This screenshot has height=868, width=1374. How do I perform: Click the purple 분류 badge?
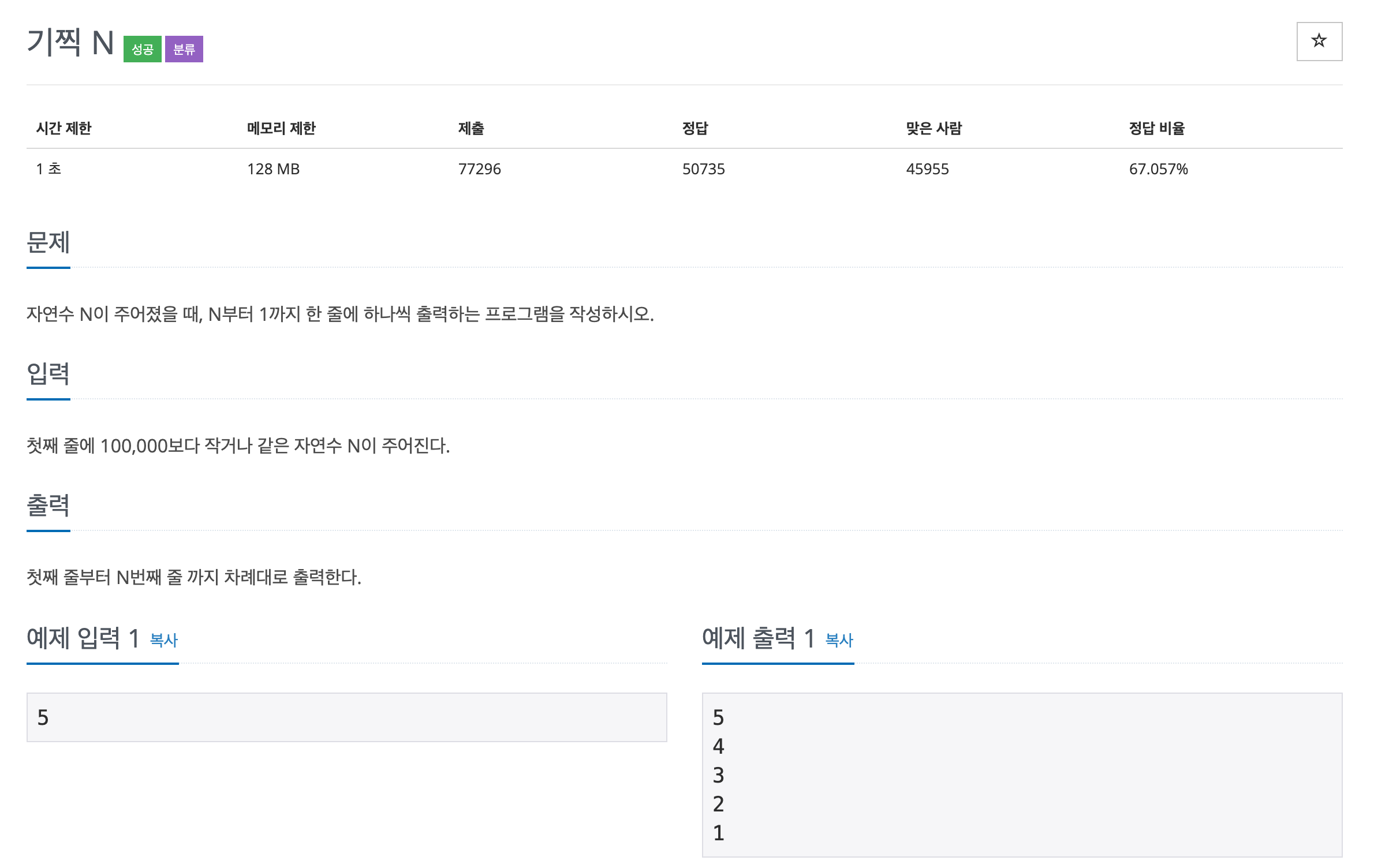coord(185,50)
